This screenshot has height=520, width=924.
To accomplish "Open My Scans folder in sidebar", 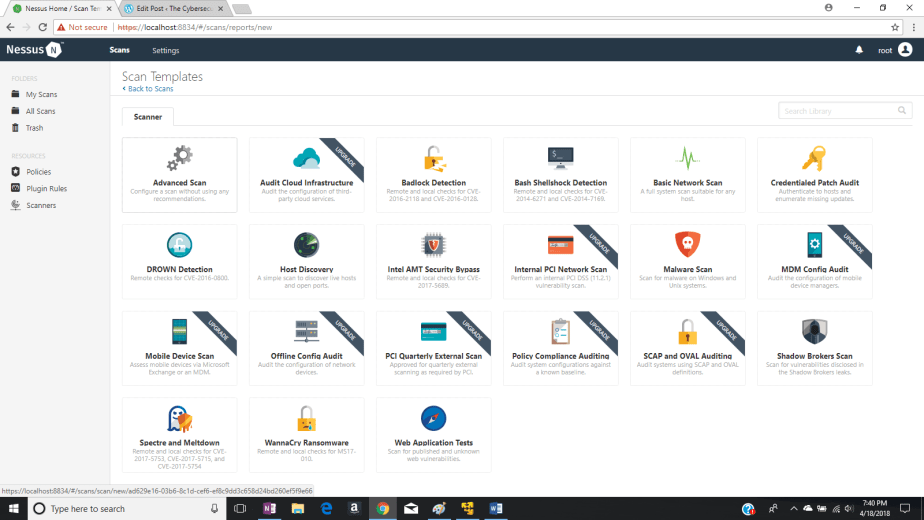I will [41, 94].
